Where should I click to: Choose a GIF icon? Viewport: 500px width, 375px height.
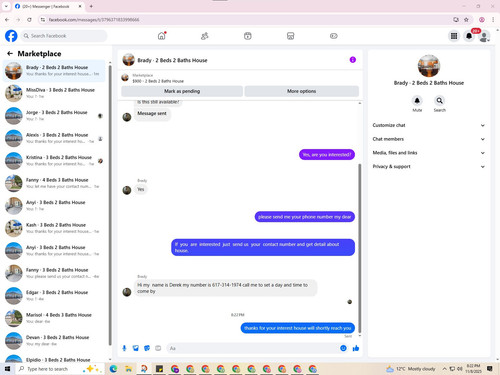(158, 348)
